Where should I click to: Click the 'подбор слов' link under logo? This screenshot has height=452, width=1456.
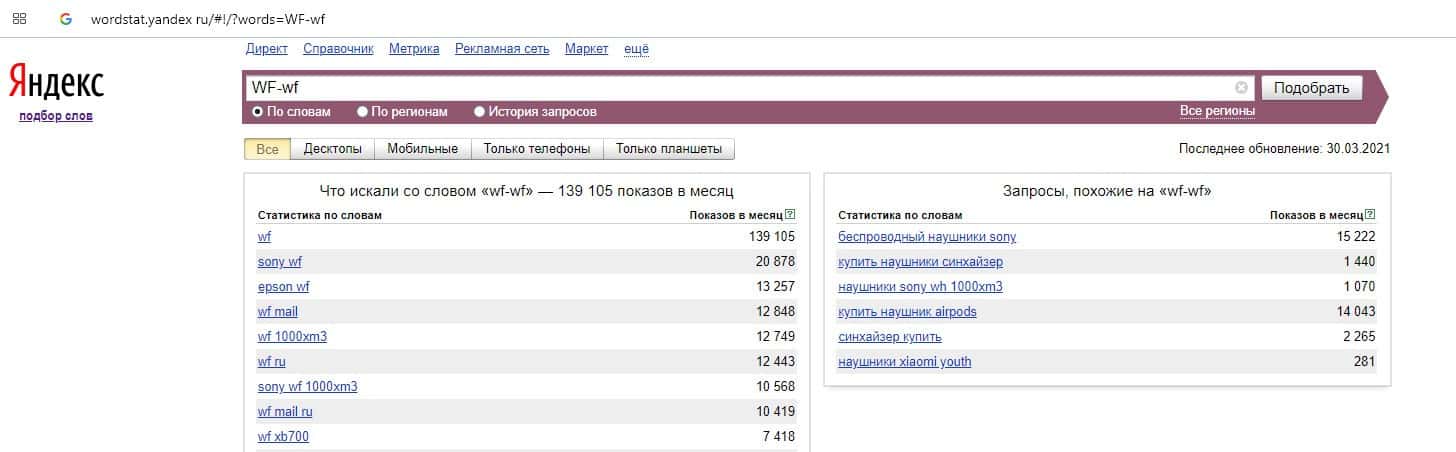click(x=56, y=117)
